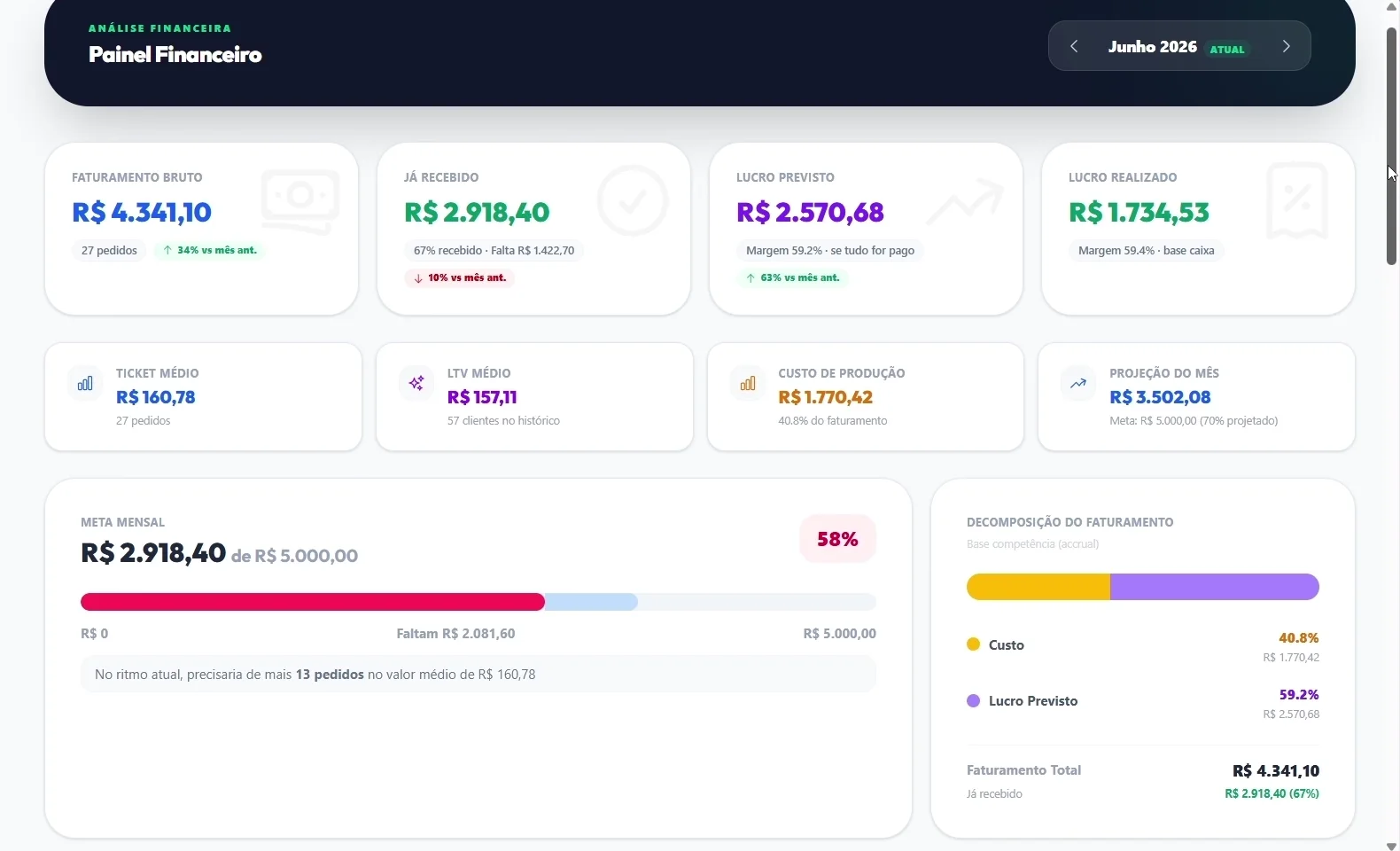Click the trend line icon beside Projeção do Mês

pos(1078,384)
